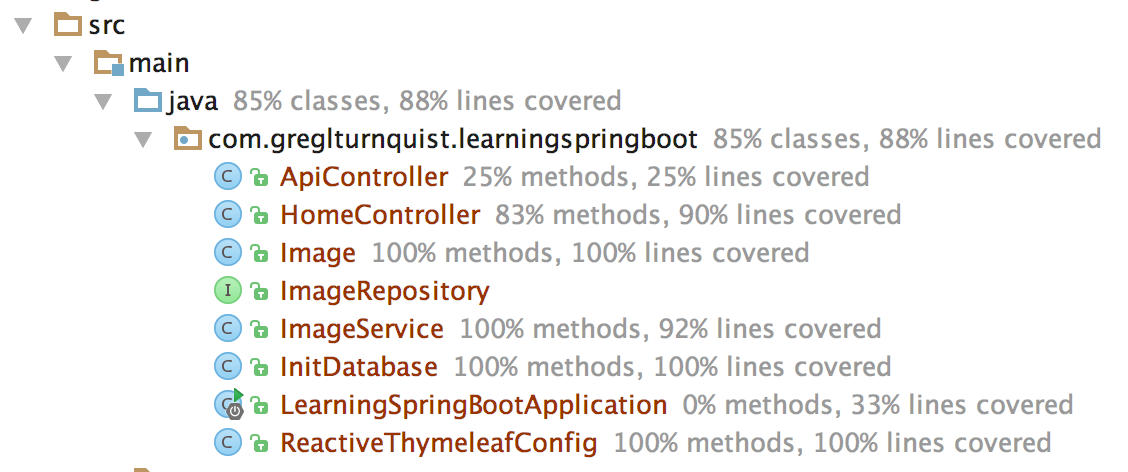1128x472 pixels.
Task: Click the java source root folder icon
Action: (148, 101)
